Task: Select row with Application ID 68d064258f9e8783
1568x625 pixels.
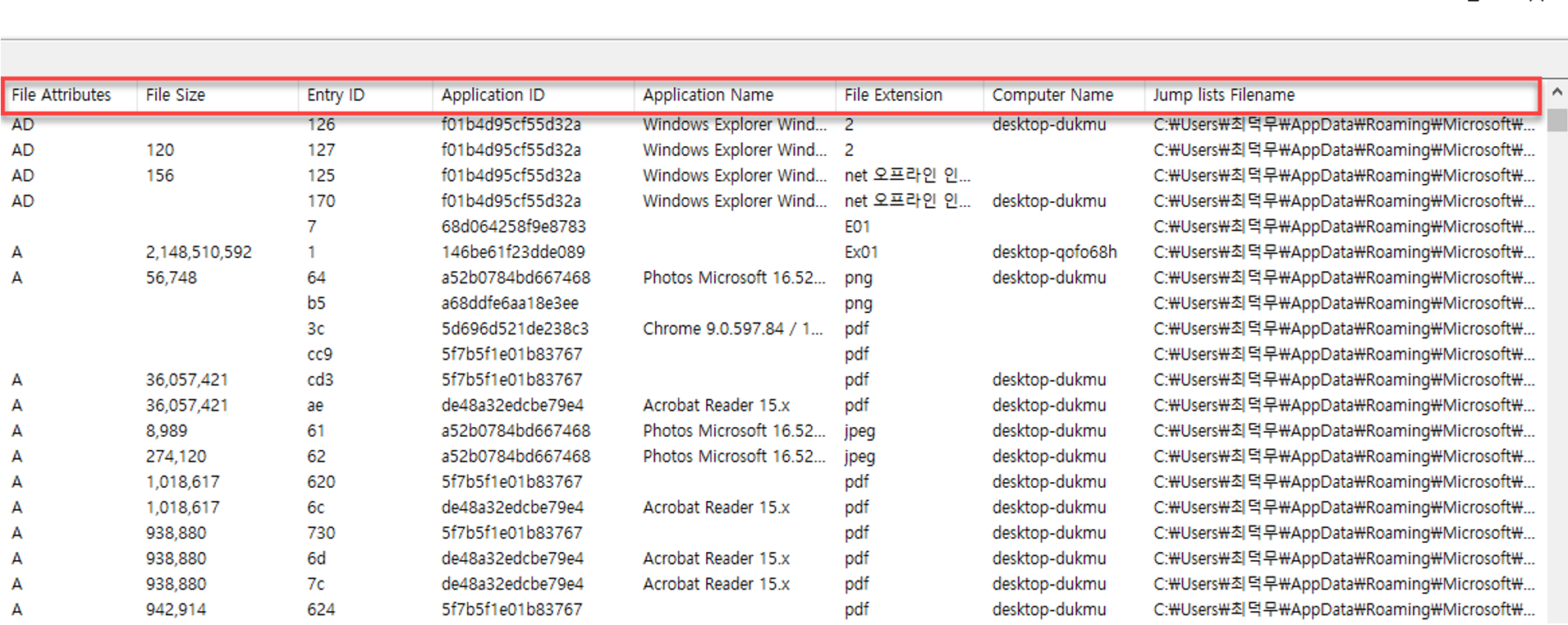Action: click(513, 227)
